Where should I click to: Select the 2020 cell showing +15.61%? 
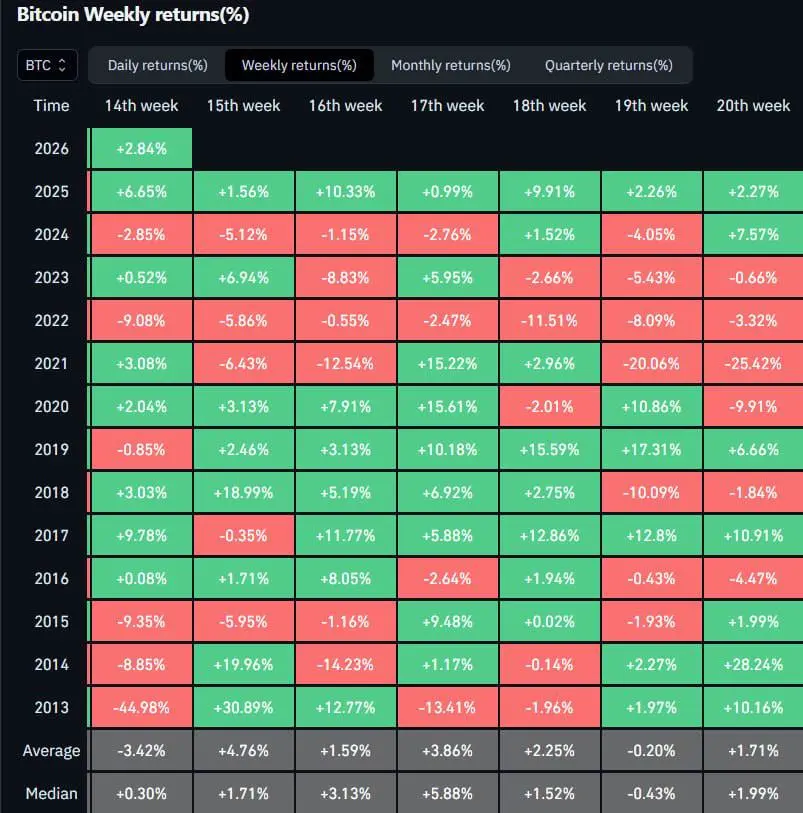[447, 406]
